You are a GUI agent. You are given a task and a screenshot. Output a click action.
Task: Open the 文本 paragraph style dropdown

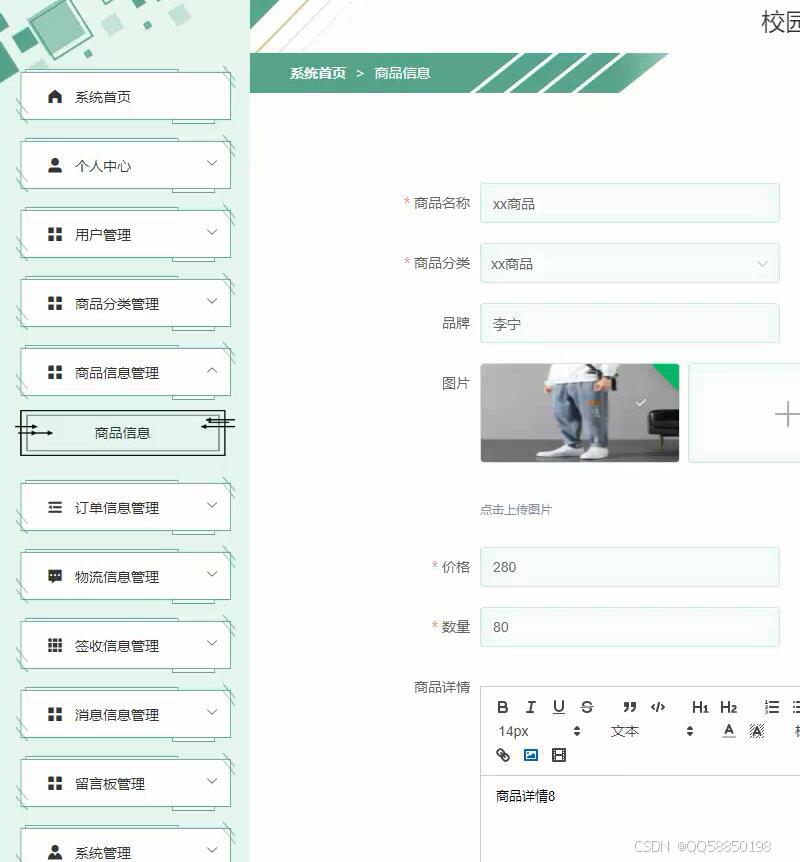(x=652, y=731)
